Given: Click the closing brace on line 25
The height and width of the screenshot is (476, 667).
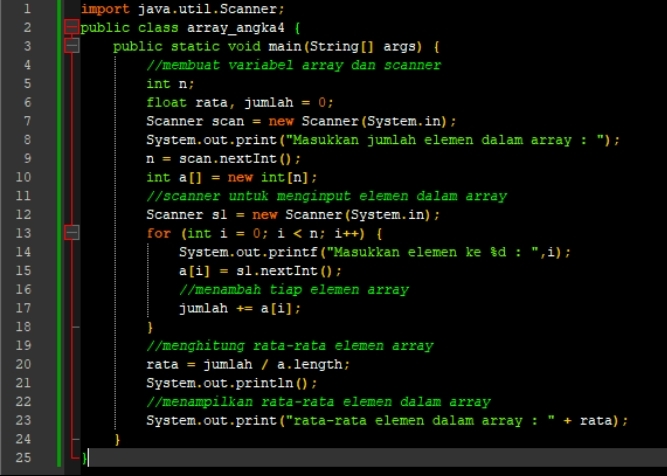Looking at the screenshot, I should pos(85,457).
